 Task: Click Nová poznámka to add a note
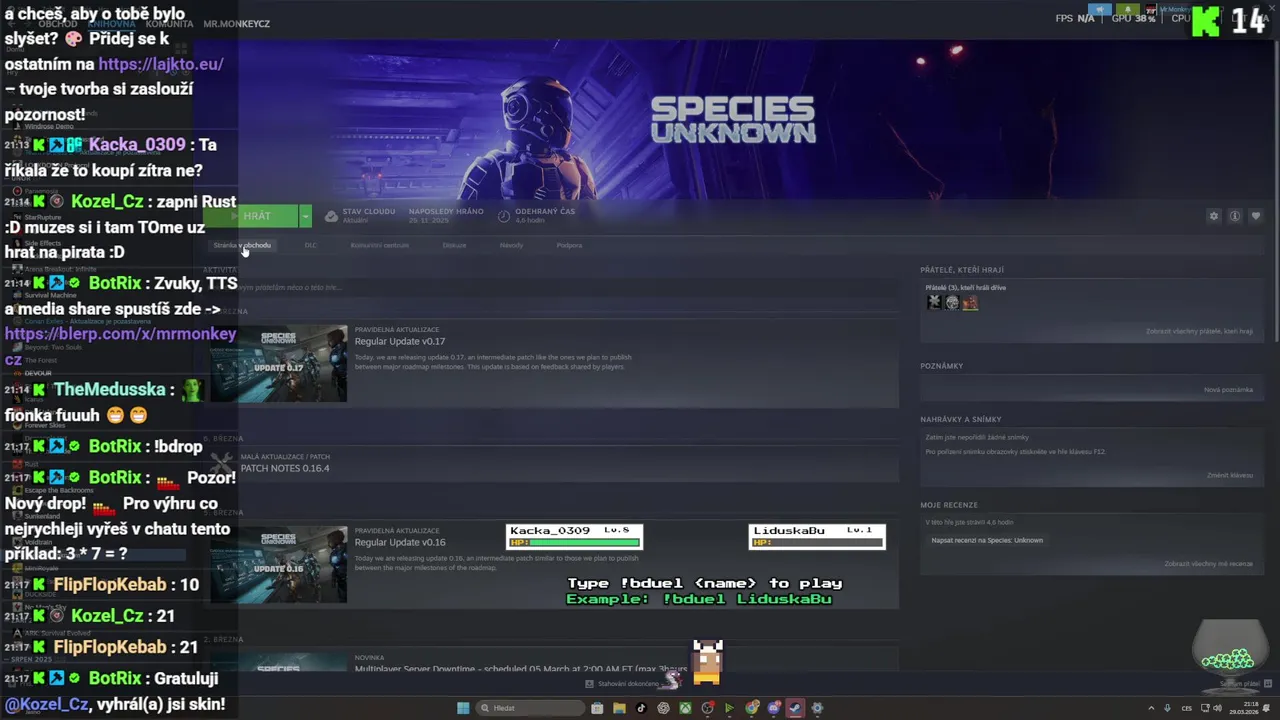pos(1228,389)
